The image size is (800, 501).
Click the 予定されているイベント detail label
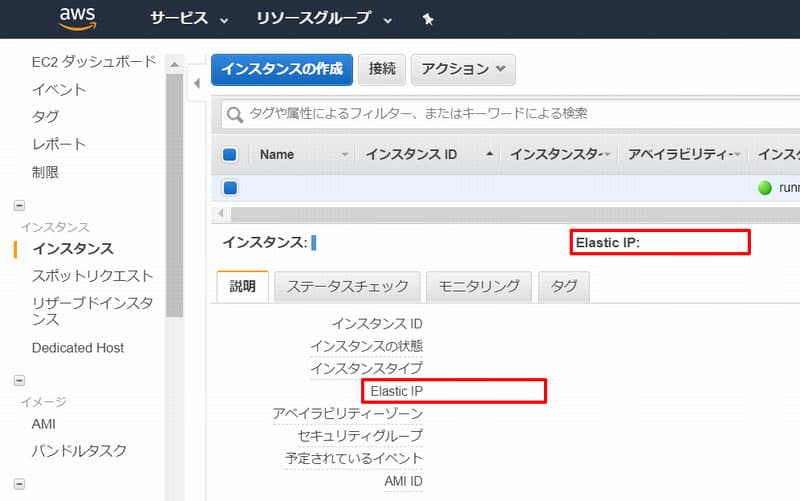click(x=354, y=459)
